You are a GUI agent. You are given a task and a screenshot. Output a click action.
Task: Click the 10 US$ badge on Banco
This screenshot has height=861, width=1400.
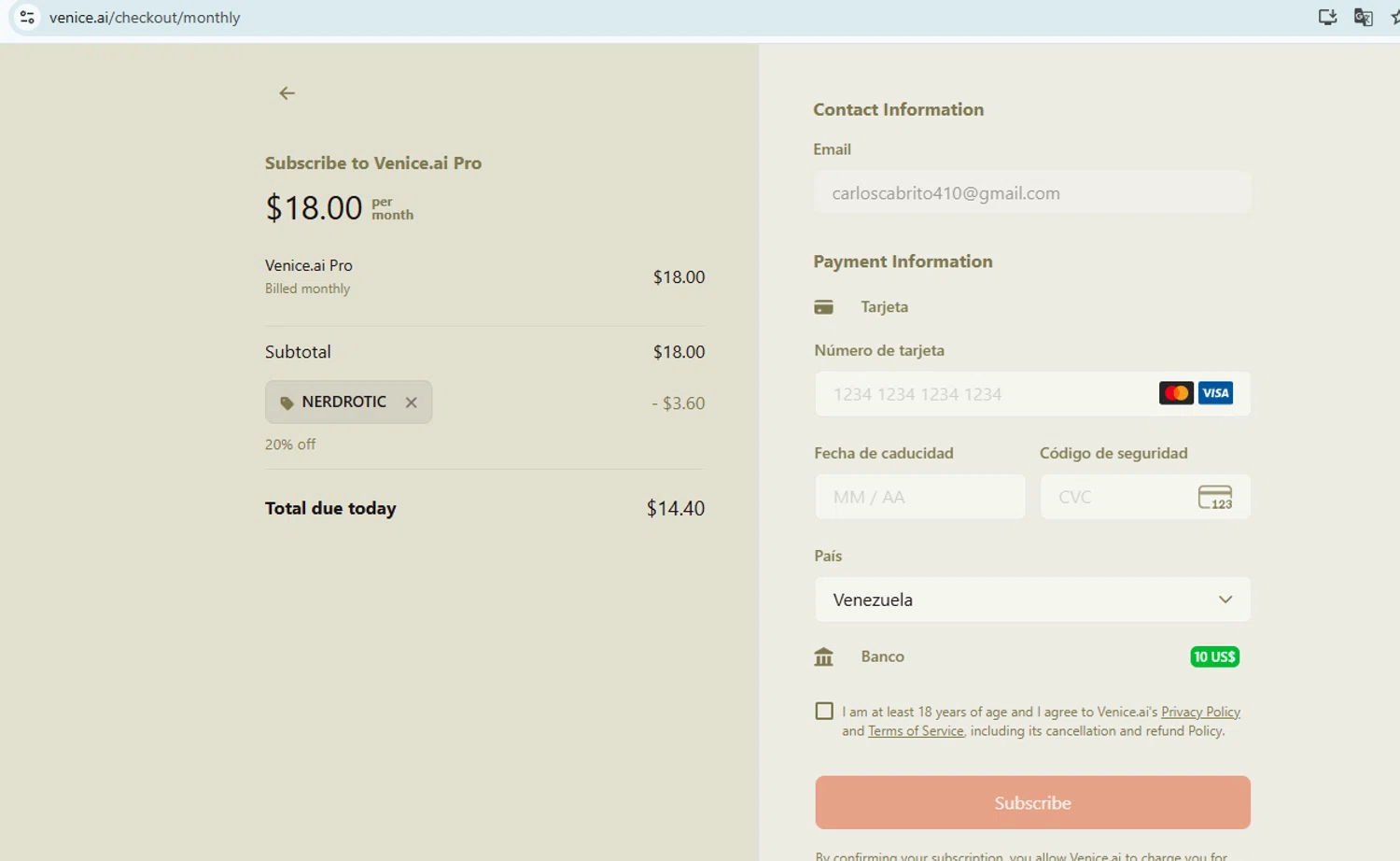(x=1214, y=656)
